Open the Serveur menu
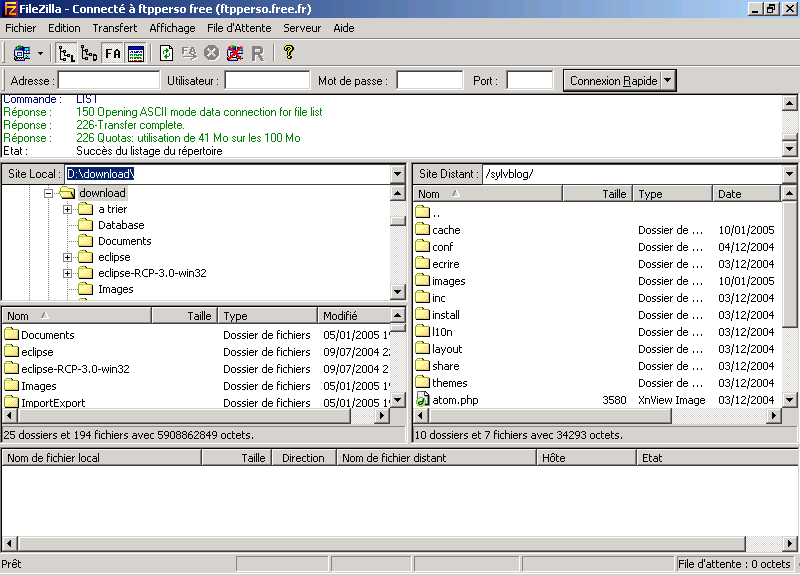 [x=302, y=28]
